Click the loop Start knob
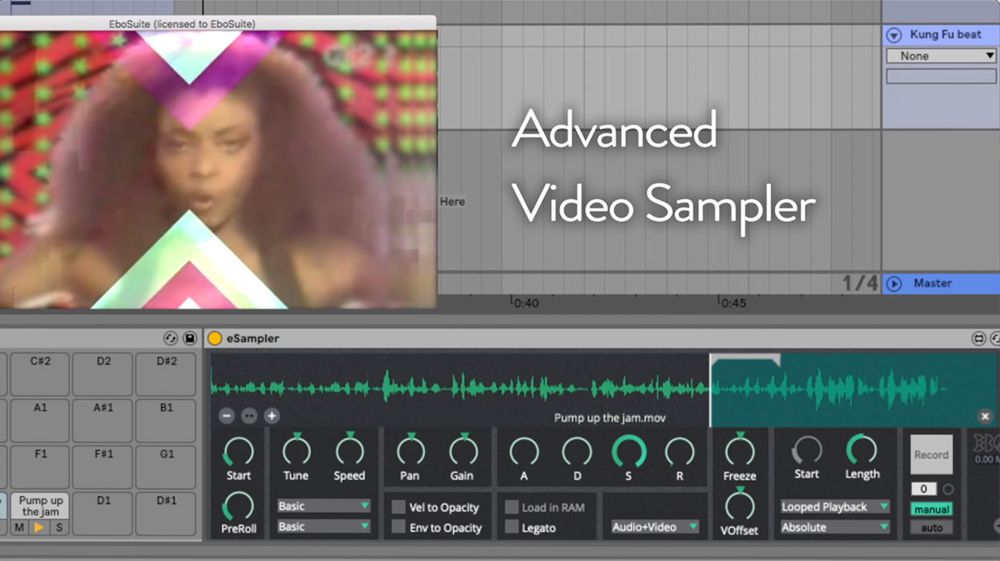 click(x=807, y=450)
